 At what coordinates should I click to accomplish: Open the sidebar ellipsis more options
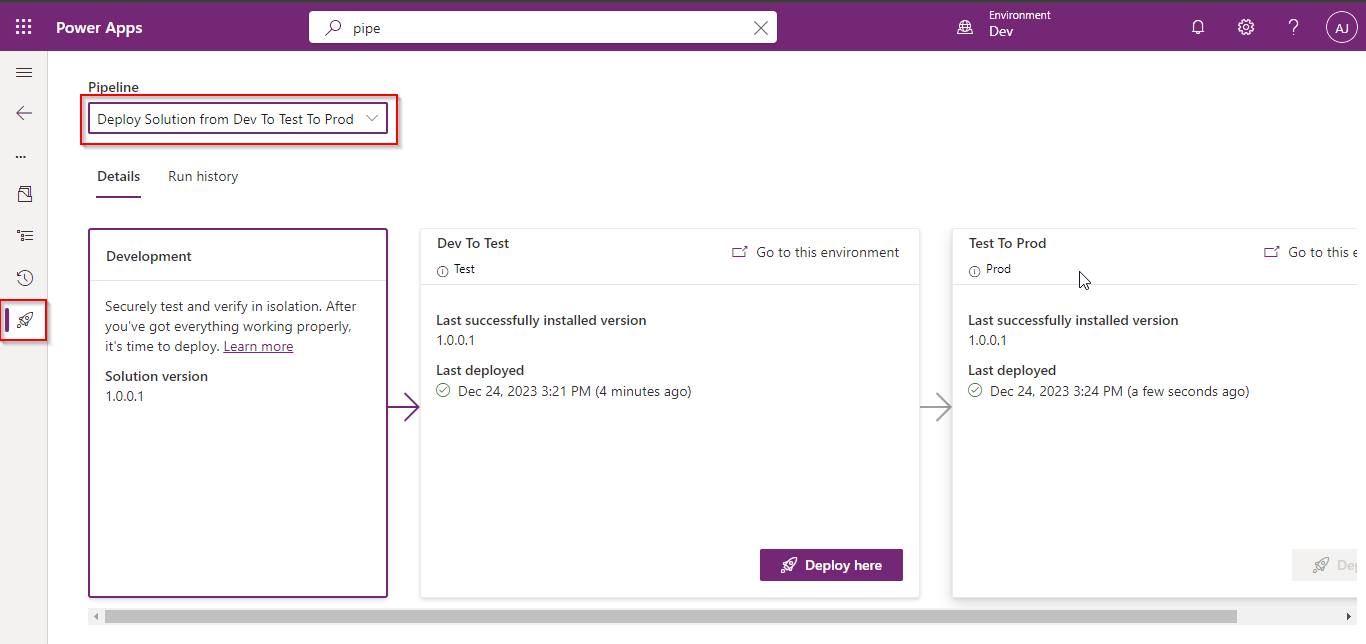tap(21, 157)
